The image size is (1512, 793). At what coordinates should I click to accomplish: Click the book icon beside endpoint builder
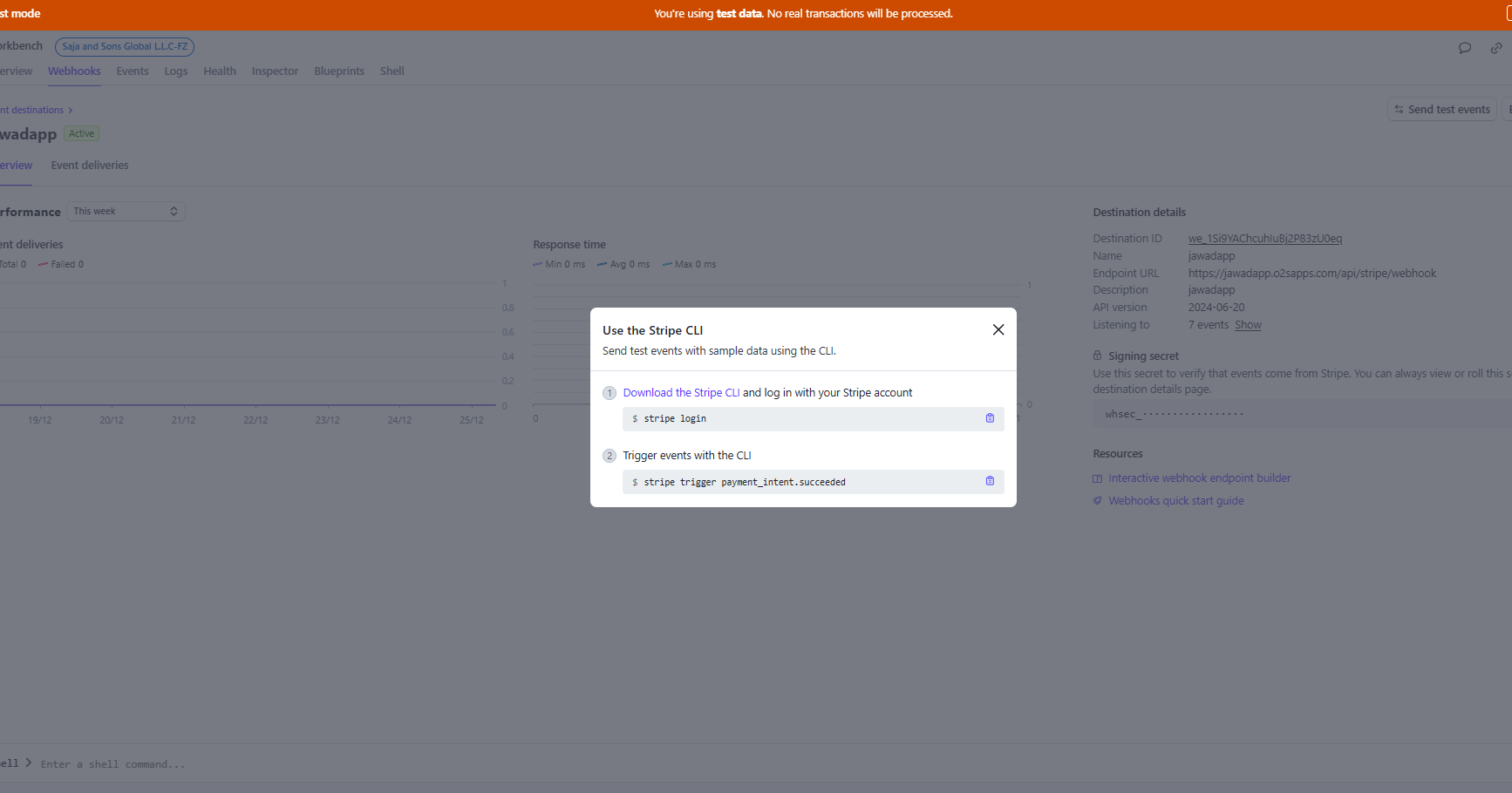pos(1098,478)
